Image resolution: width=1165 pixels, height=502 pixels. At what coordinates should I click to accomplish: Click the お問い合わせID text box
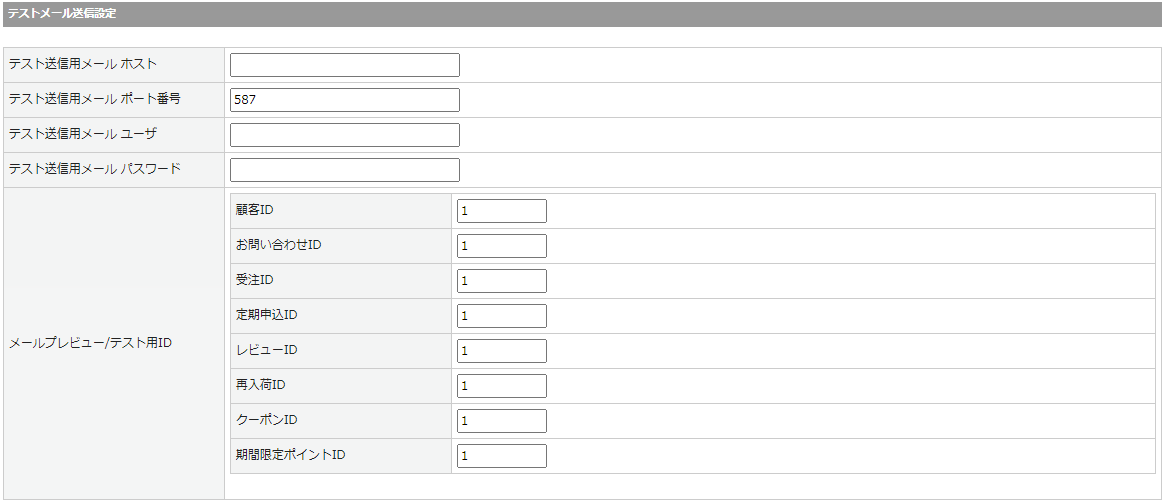501,246
